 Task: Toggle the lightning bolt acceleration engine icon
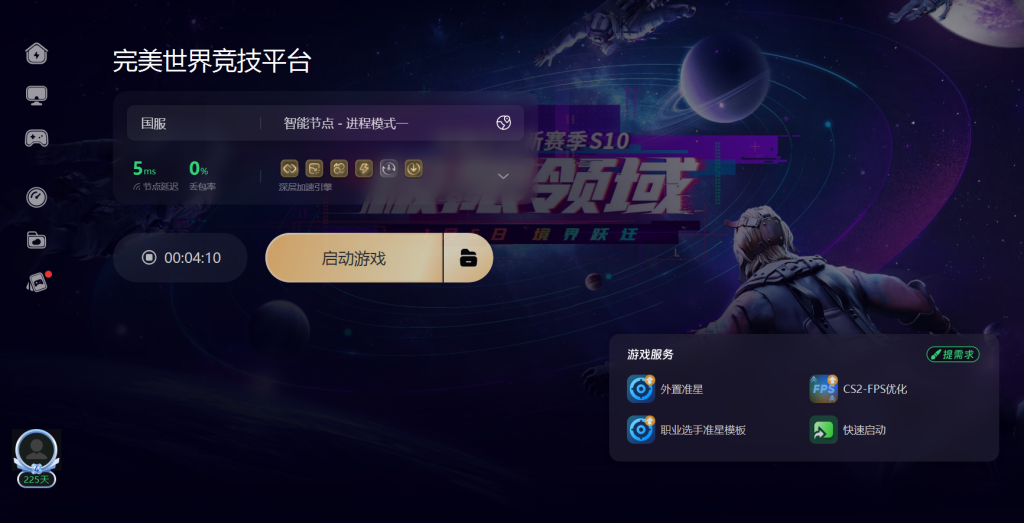pyautogui.click(x=364, y=168)
